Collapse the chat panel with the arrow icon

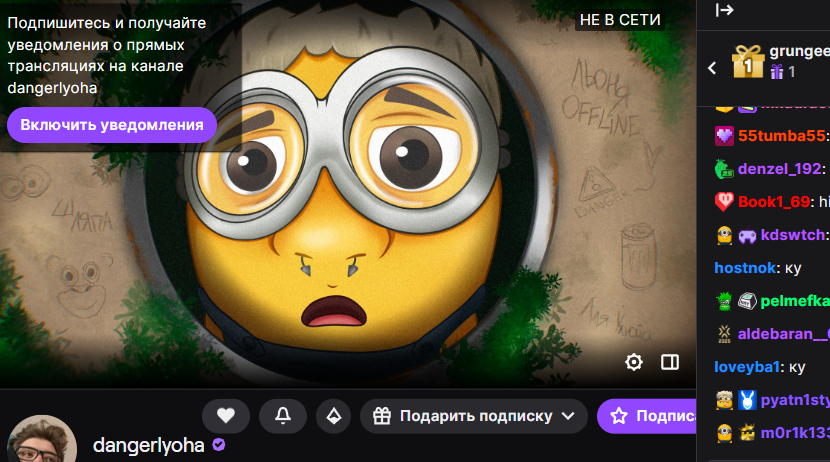[x=724, y=10]
